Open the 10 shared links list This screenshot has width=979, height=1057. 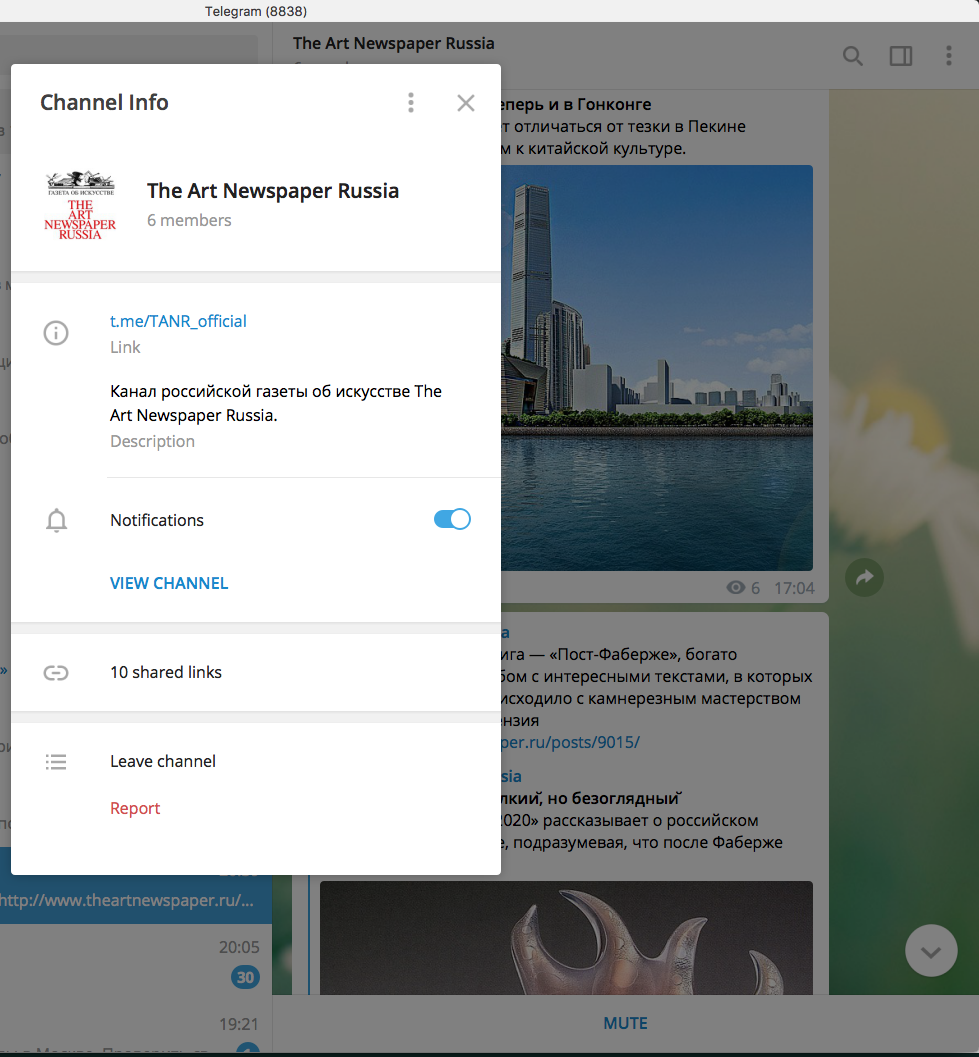point(166,672)
